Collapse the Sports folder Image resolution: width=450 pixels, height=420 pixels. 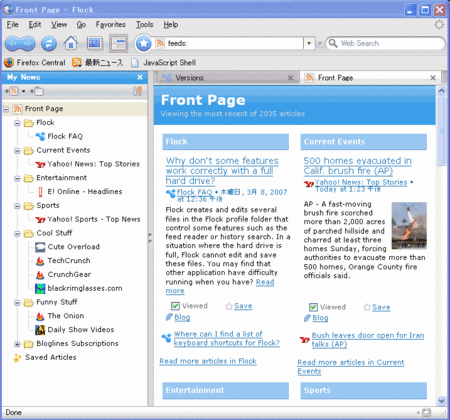tap(17, 206)
